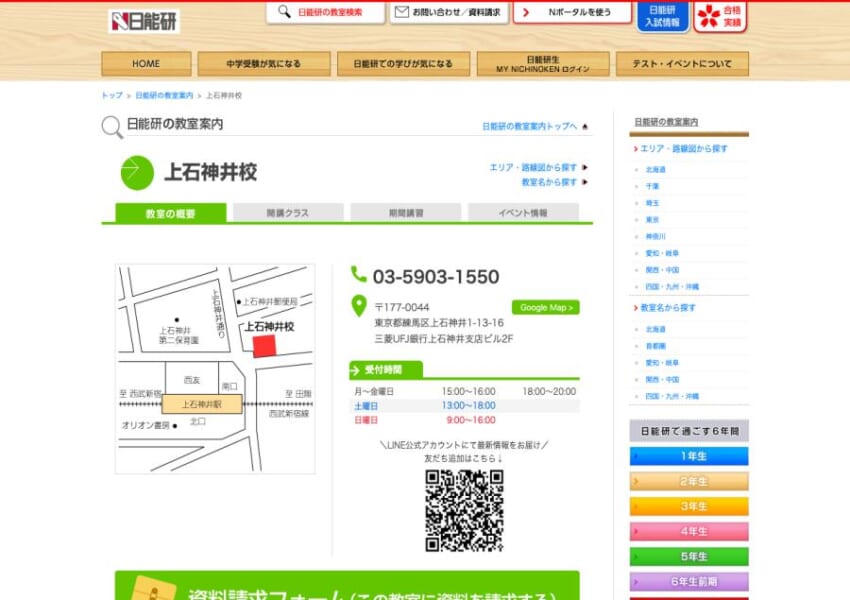850x600 pixels.
Task: Open the beige 2年生 button
Action: point(689,481)
